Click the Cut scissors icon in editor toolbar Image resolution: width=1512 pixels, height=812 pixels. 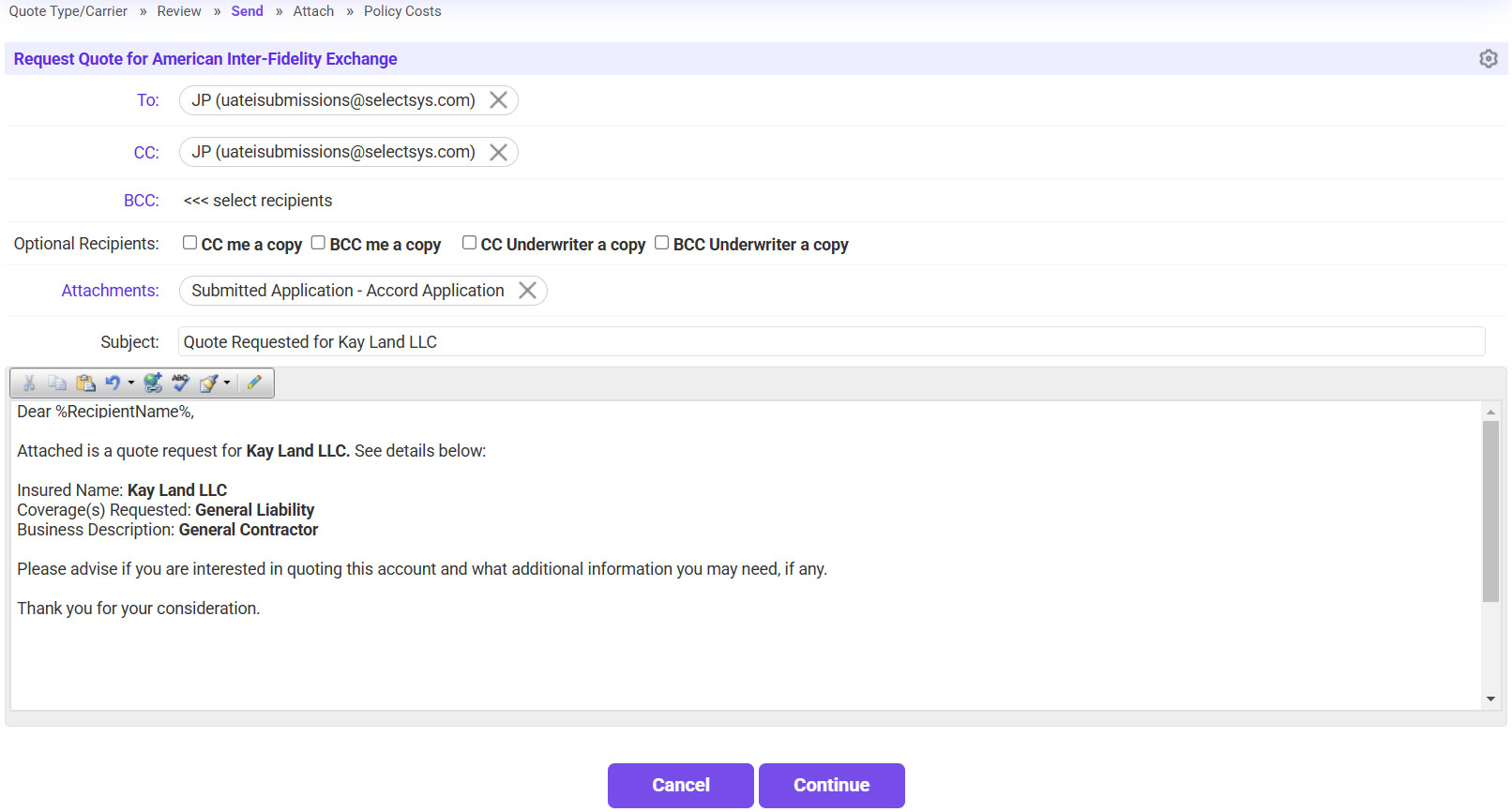[29, 383]
